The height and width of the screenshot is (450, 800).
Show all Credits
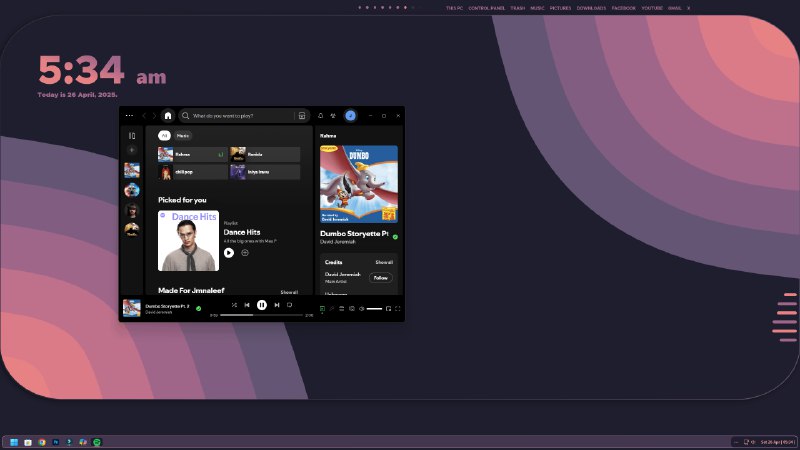[x=384, y=262]
